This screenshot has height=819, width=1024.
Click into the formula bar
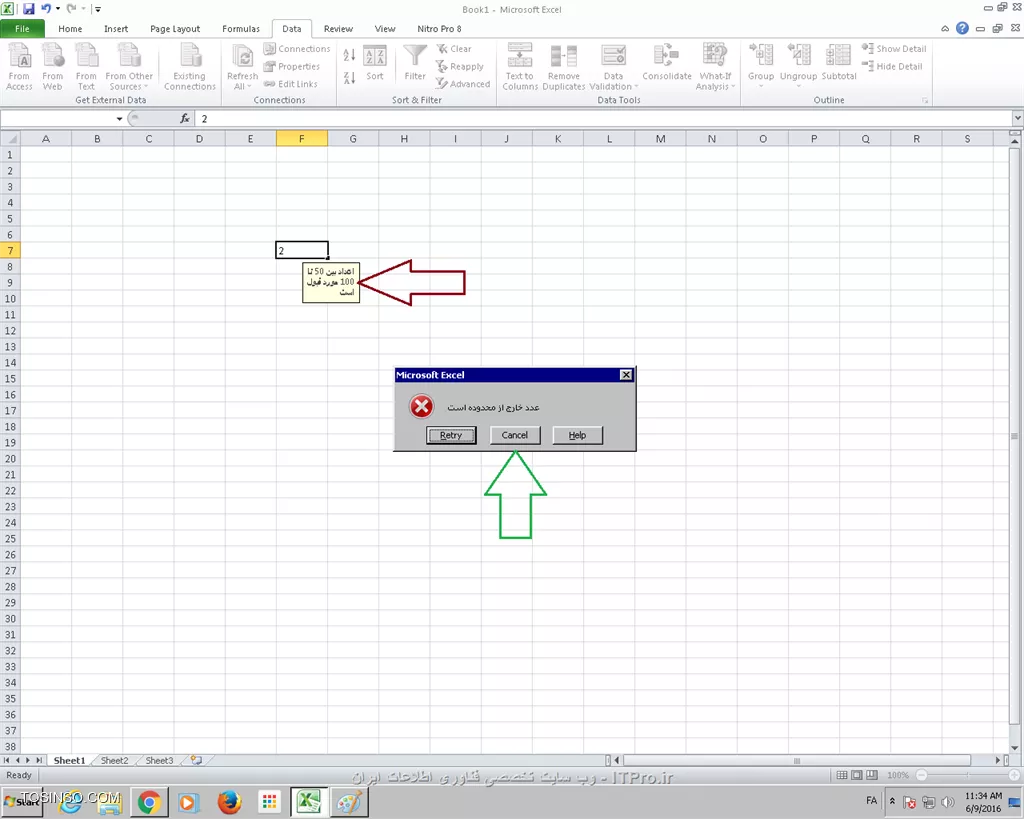click(x=604, y=119)
